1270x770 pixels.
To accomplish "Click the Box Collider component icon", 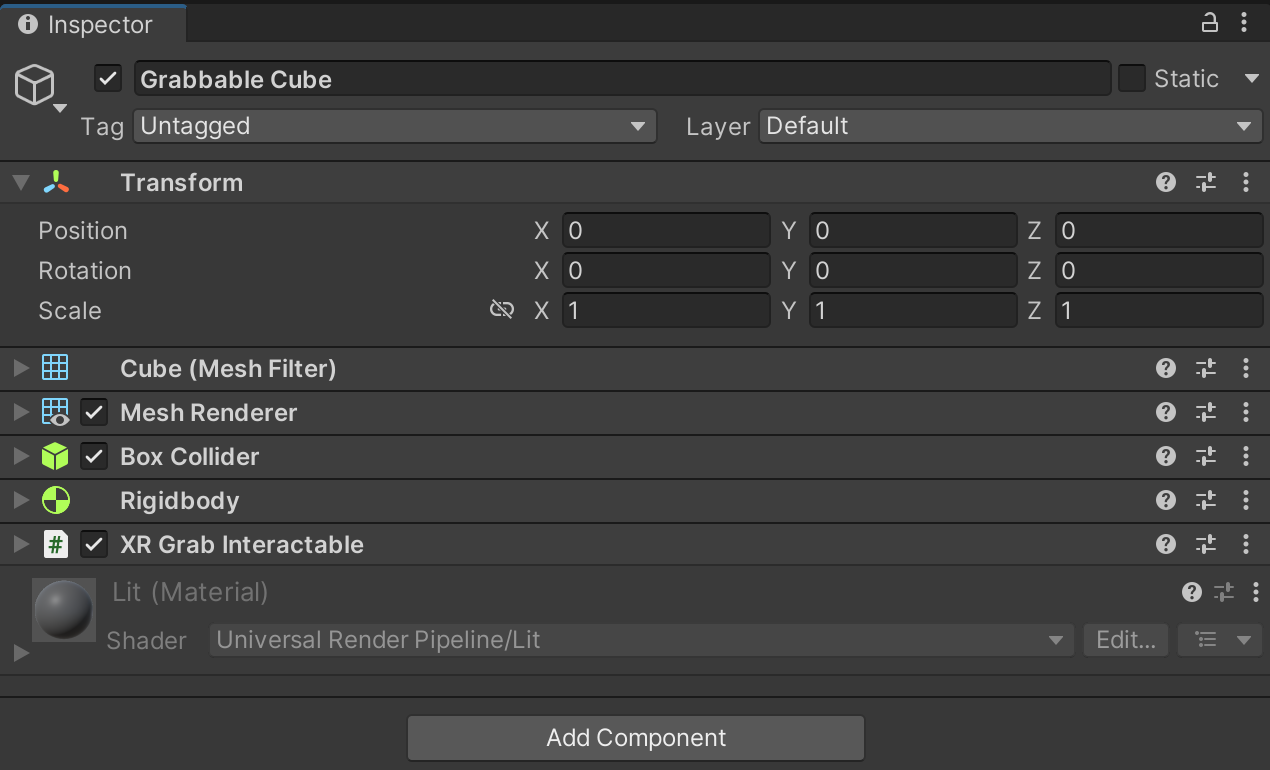I will [55, 456].
